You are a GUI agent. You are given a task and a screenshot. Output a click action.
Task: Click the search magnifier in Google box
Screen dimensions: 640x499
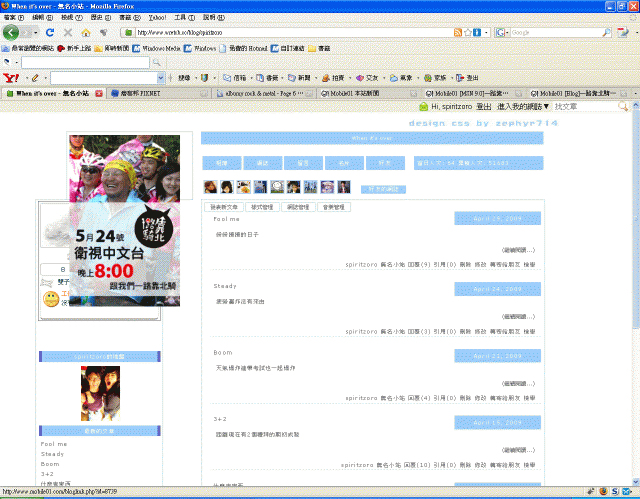coord(607,32)
